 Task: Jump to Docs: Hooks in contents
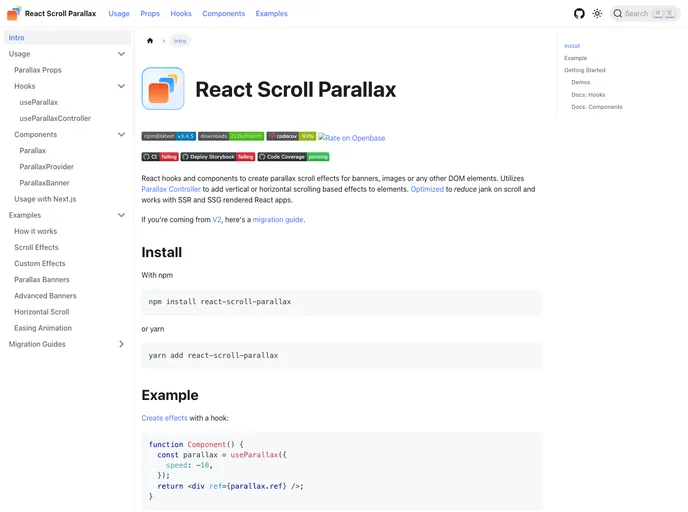[588, 95]
